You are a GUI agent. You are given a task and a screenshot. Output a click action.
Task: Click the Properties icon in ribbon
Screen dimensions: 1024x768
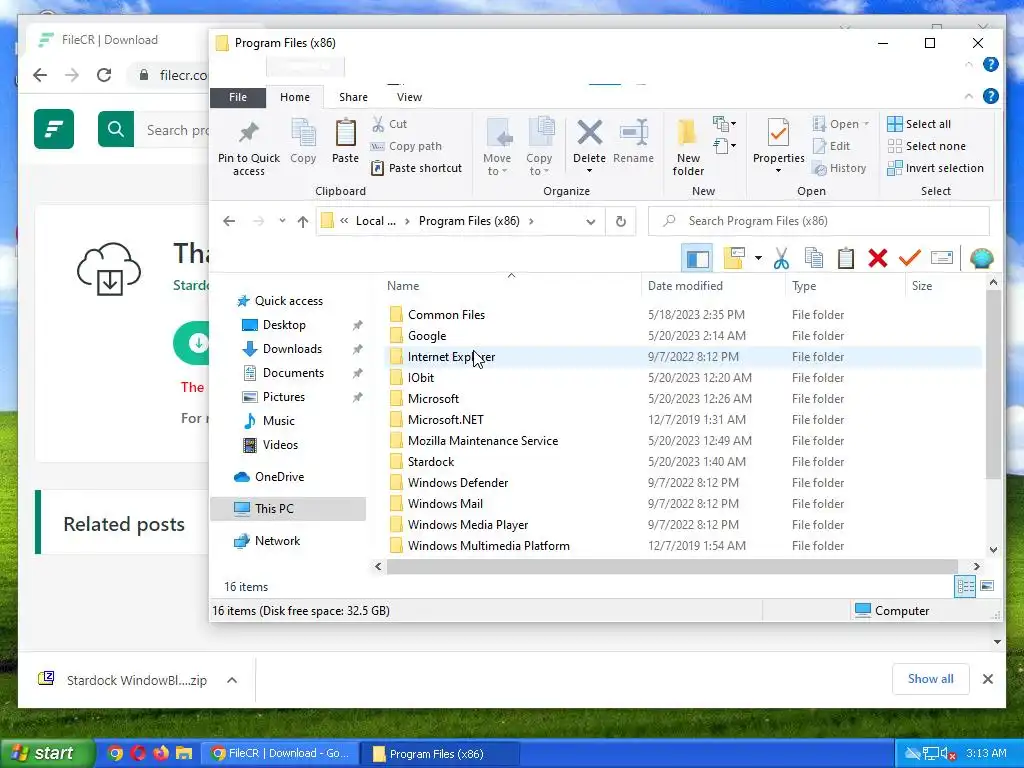pos(778,133)
